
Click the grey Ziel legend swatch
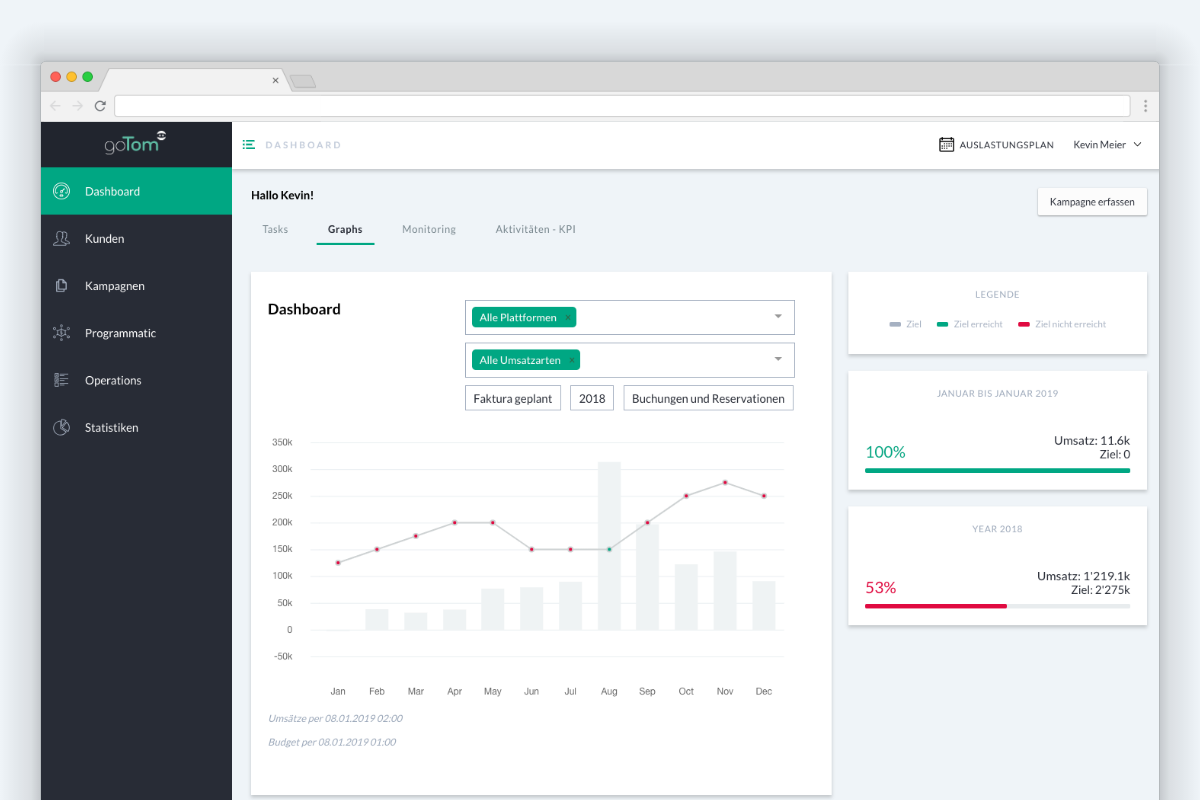(895, 324)
